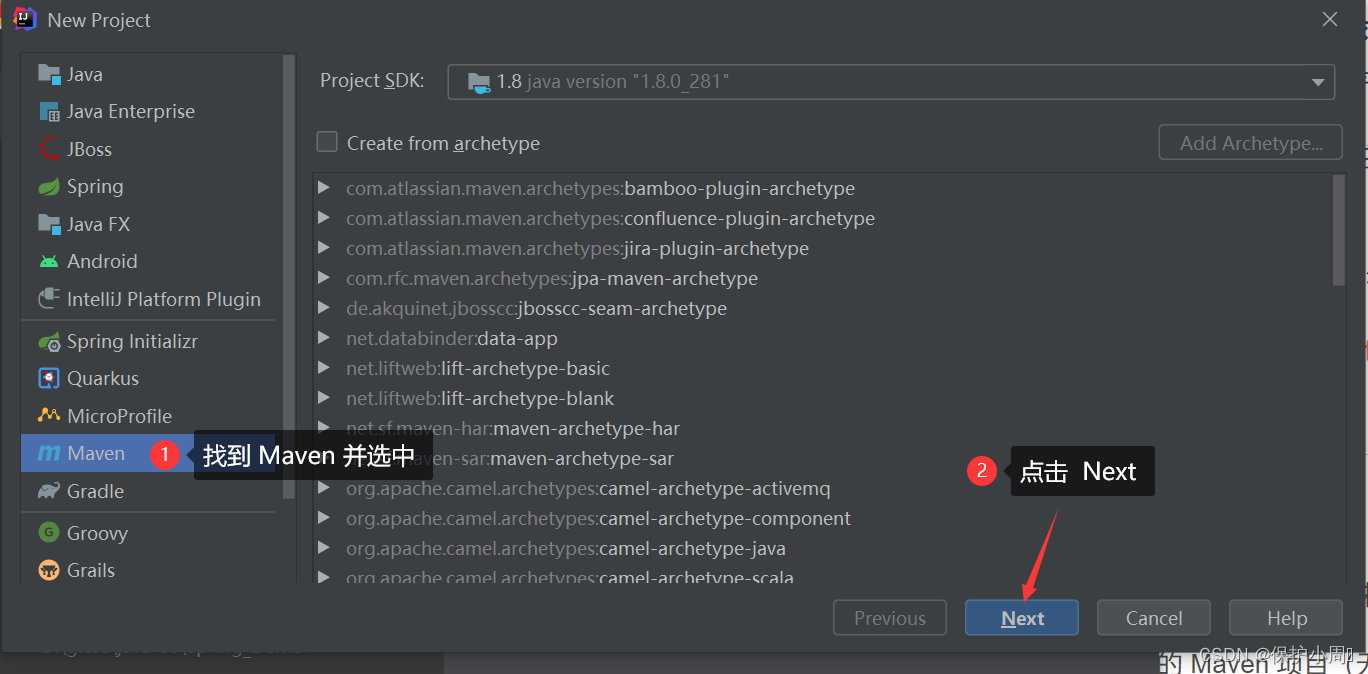Choose the Quarkus icon
1368x674 pixels.
tap(49, 378)
